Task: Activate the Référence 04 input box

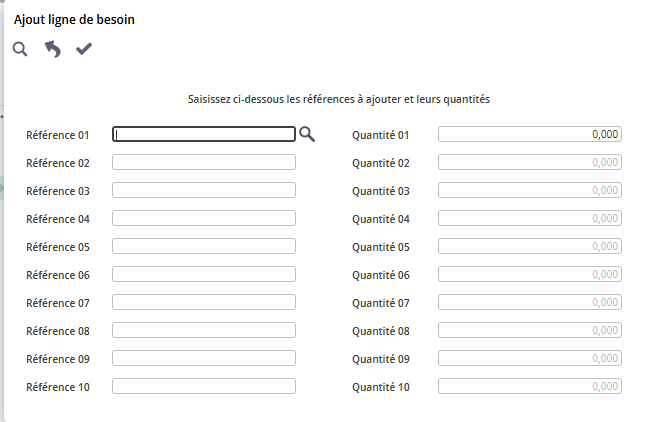Action: click(x=204, y=218)
